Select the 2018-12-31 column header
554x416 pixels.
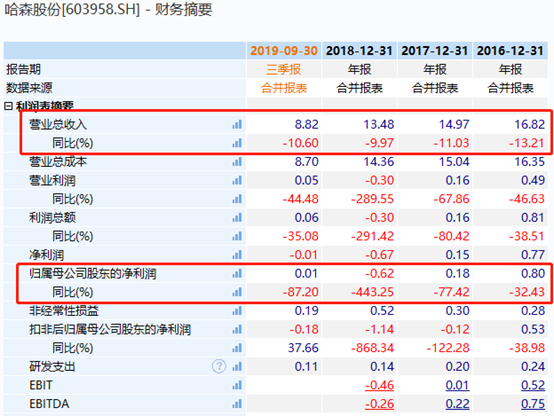click(x=359, y=51)
